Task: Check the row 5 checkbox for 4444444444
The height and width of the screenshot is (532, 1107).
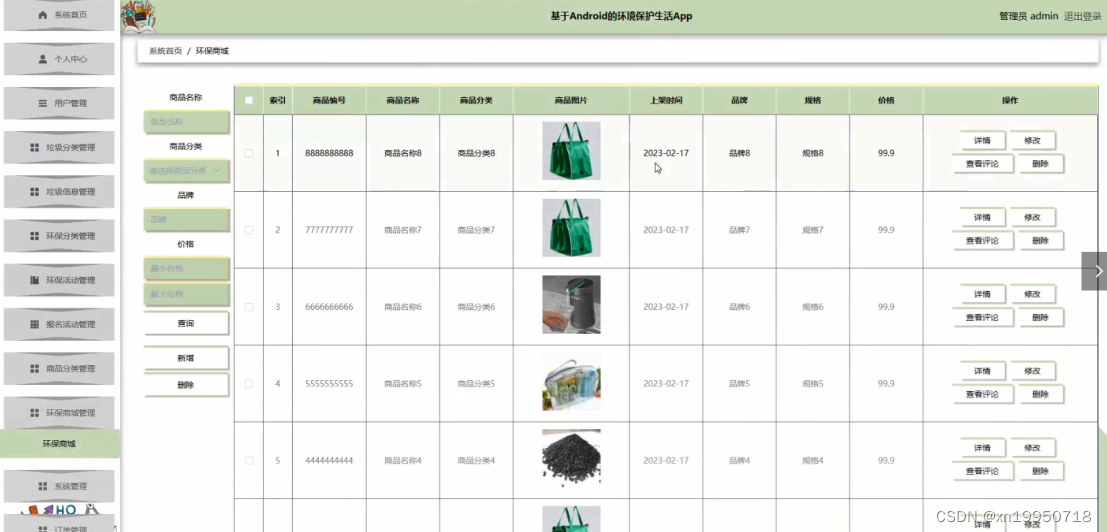Action: tap(249, 461)
